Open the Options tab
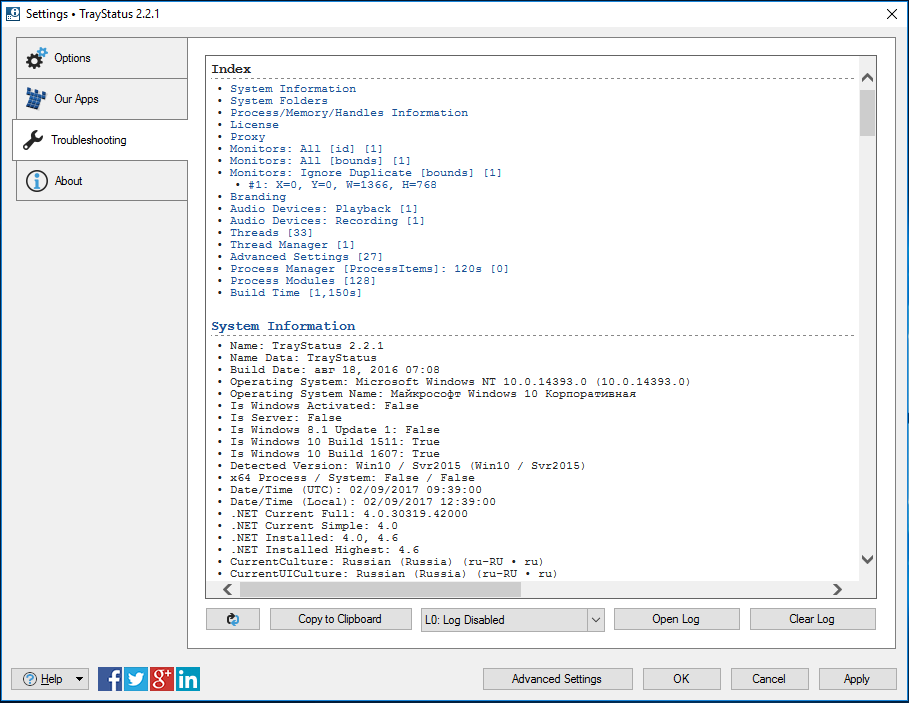This screenshot has width=909, height=703. tap(101, 58)
